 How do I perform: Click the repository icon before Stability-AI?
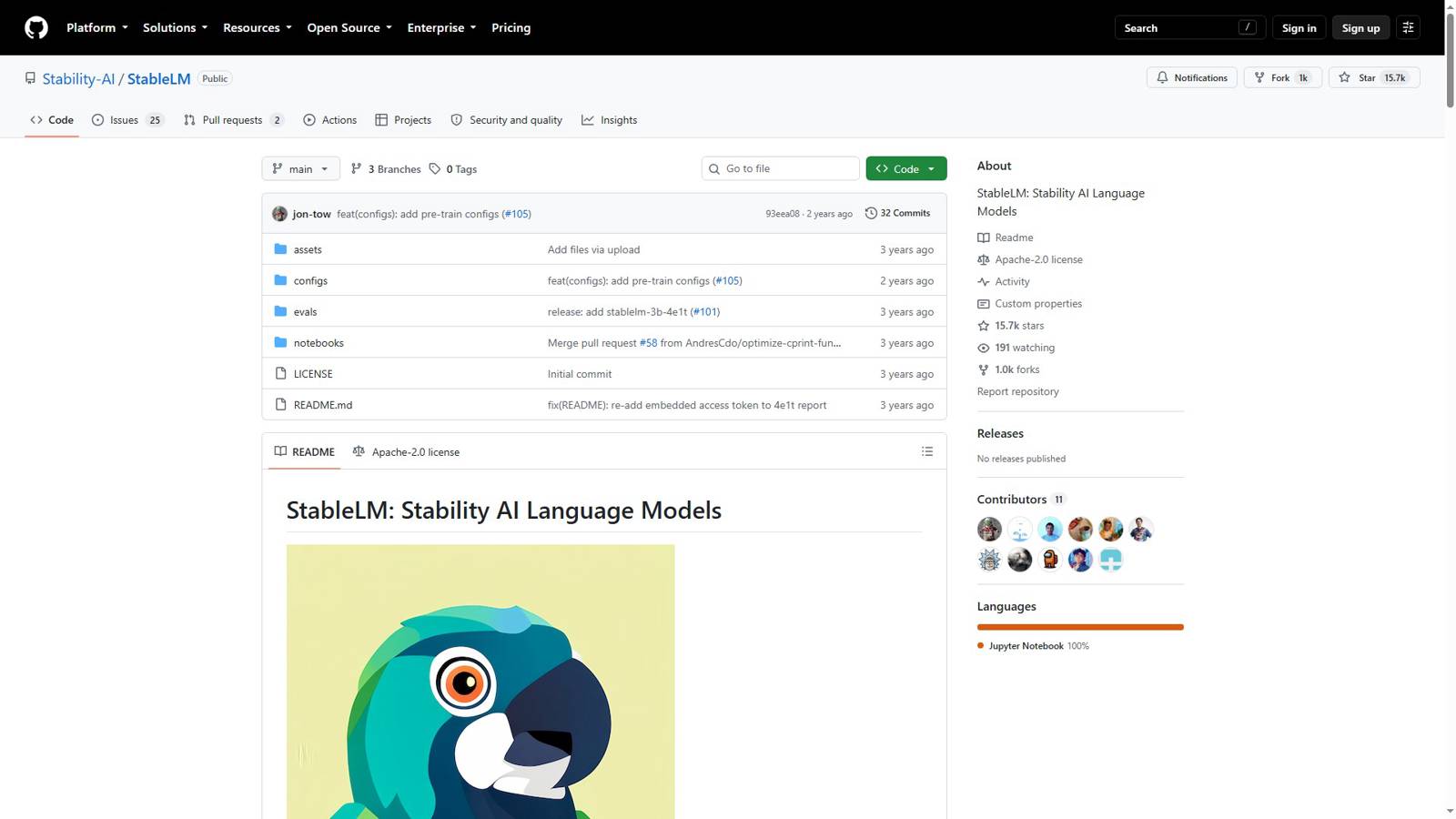(x=30, y=78)
